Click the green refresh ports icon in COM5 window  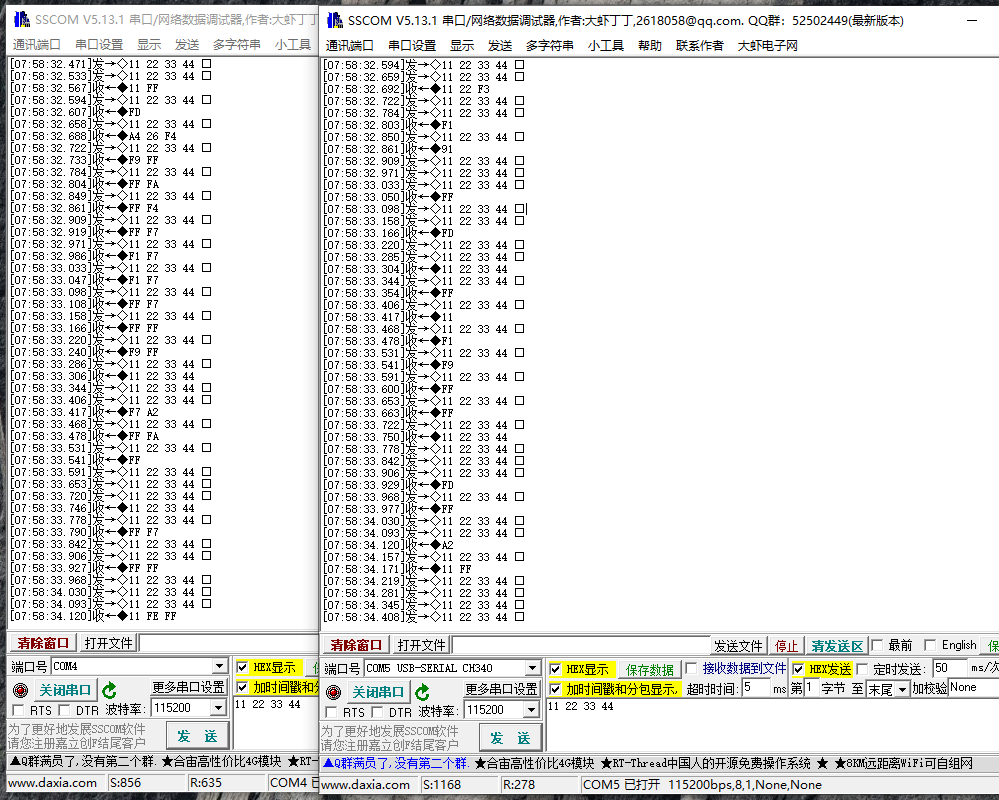(422, 692)
